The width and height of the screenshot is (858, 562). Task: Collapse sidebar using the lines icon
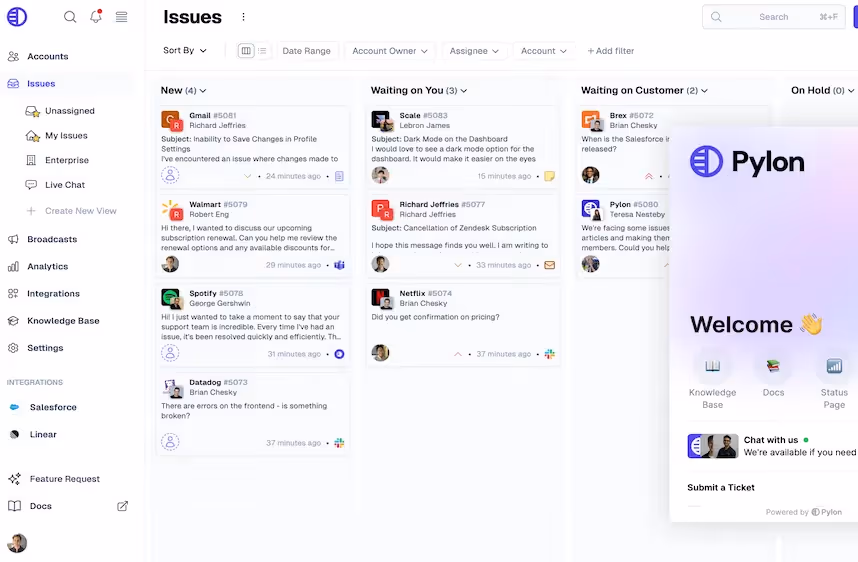121,17
